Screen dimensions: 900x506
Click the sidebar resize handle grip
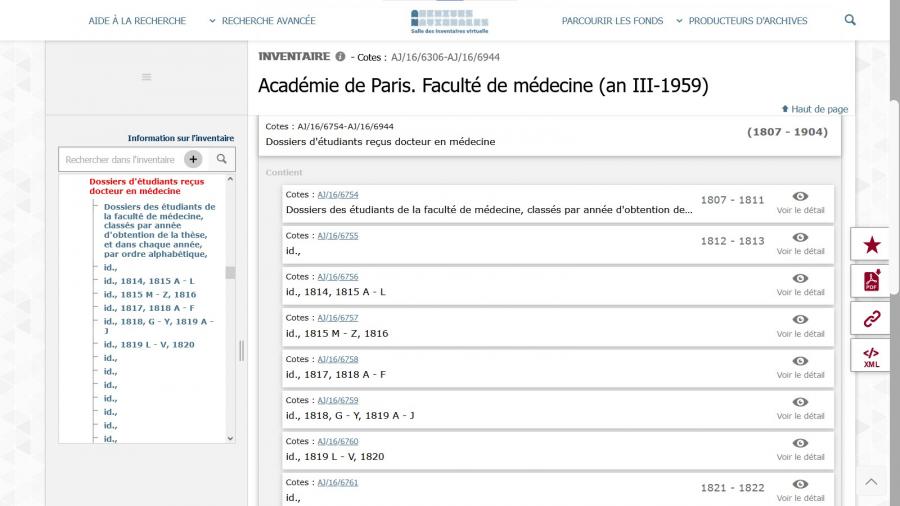(x=242, y=351)
